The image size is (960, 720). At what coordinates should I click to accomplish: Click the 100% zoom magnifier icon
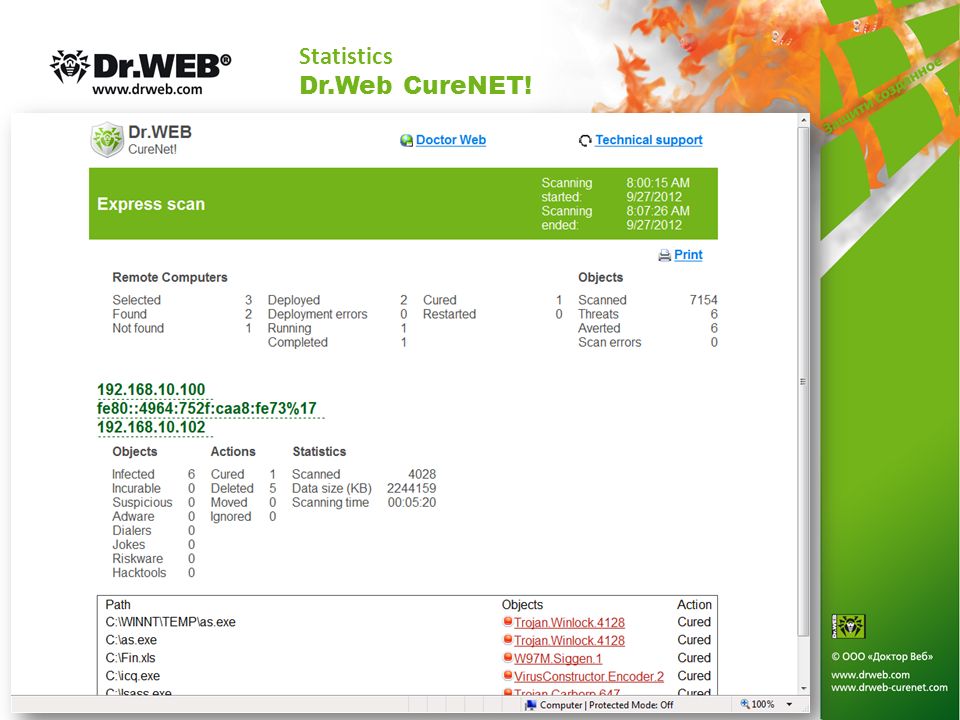pos(744,704)
